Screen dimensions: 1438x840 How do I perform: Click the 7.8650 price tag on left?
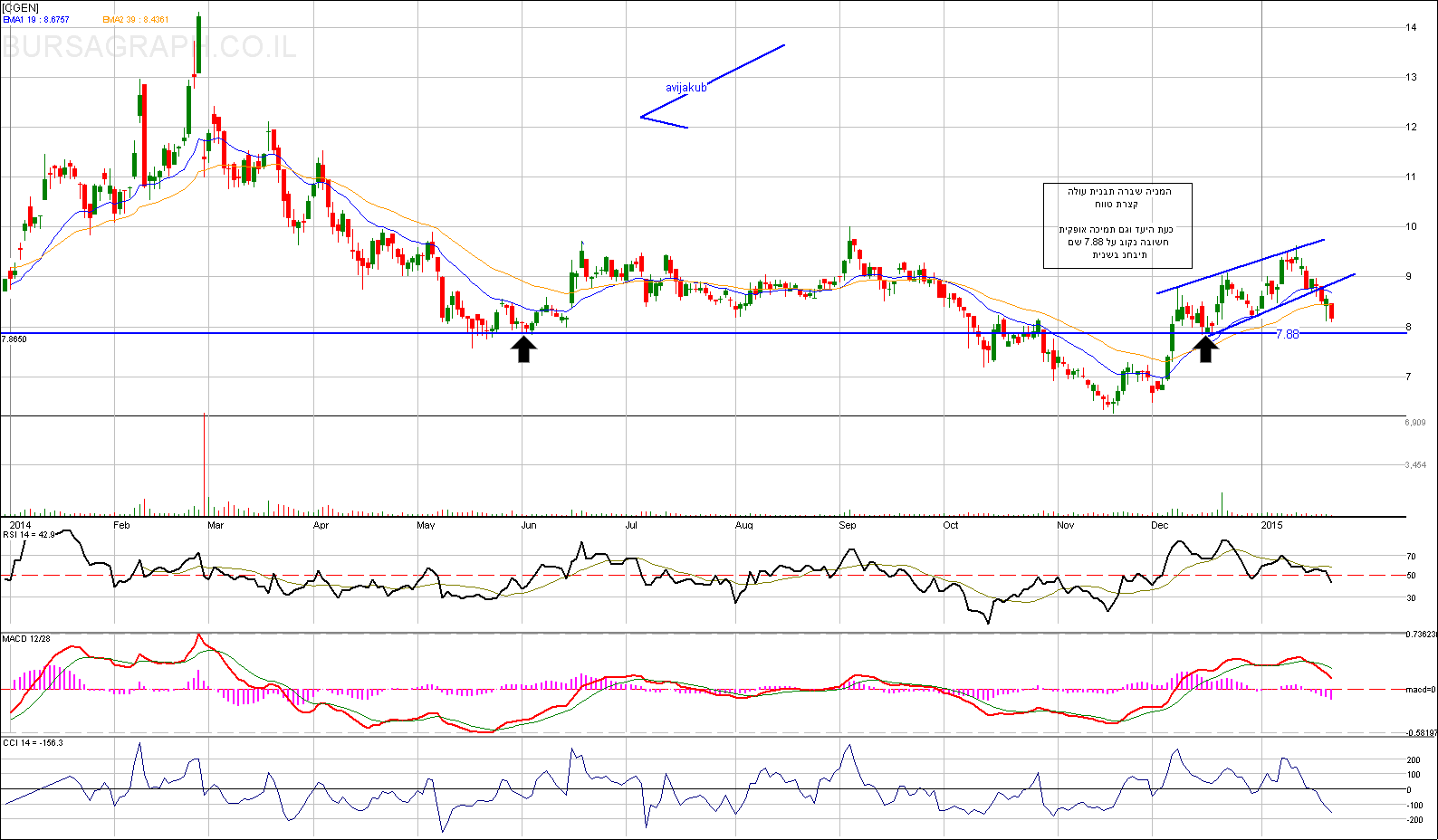coord(14,339)
